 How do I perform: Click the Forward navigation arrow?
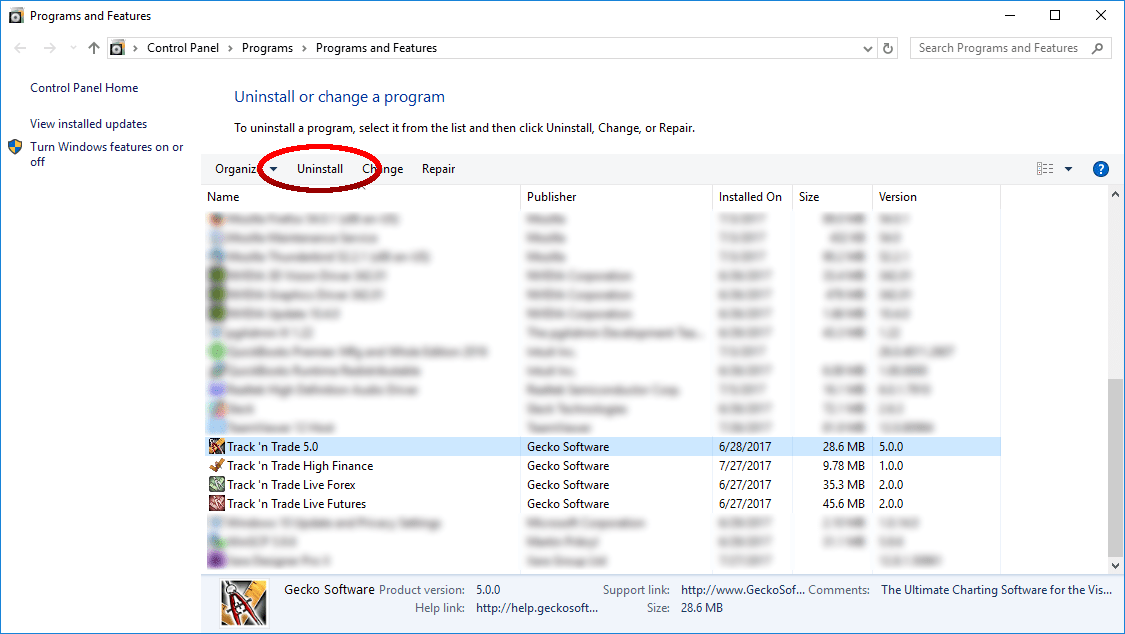click(50, 48)
